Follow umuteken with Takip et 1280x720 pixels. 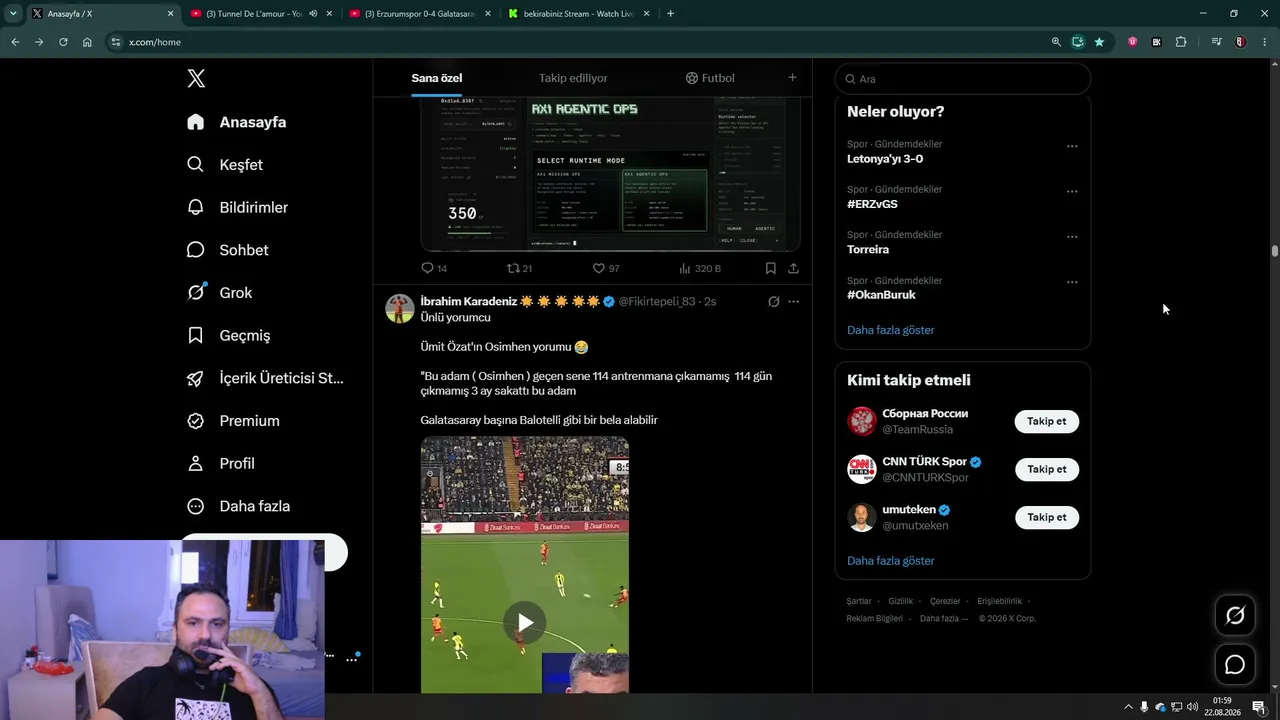click(1047, 517)
